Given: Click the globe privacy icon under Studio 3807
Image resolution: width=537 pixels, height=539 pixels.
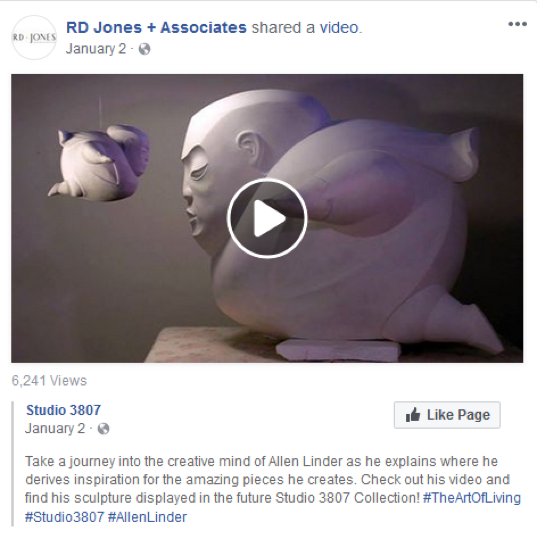Looking at the screenshot, I should [103, 429].
